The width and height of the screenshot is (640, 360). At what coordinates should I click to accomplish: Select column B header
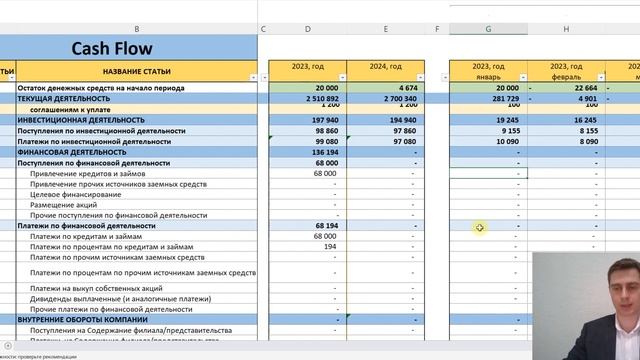point(137,29)
